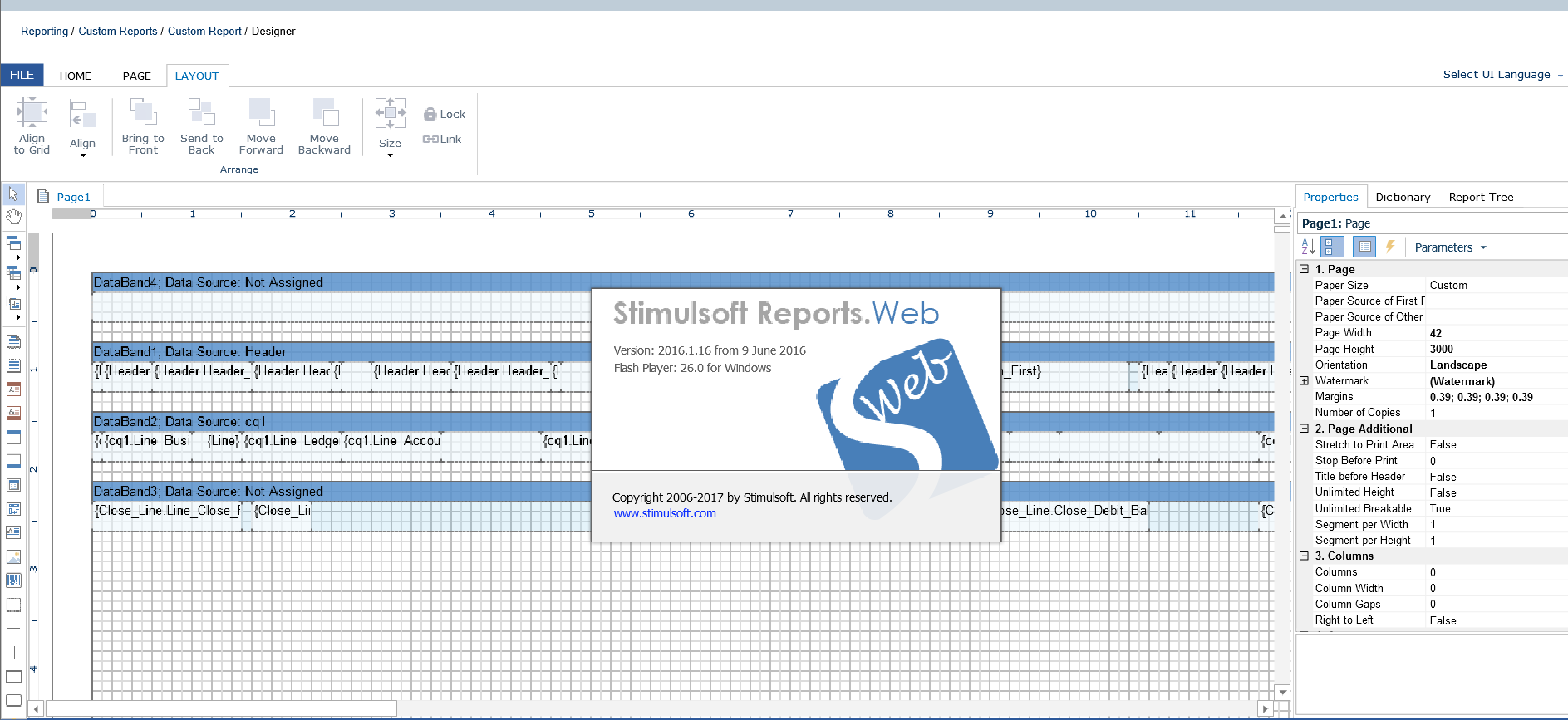1568x720 pixels.
Task: Open the FILE menu tab
Action: point(22,75)
